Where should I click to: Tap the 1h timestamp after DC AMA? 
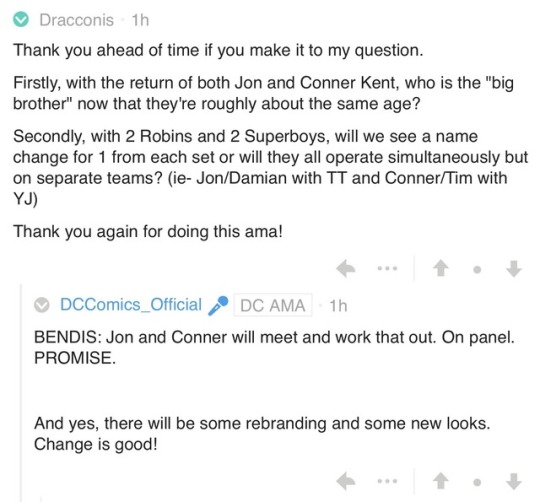coord(338,306)
